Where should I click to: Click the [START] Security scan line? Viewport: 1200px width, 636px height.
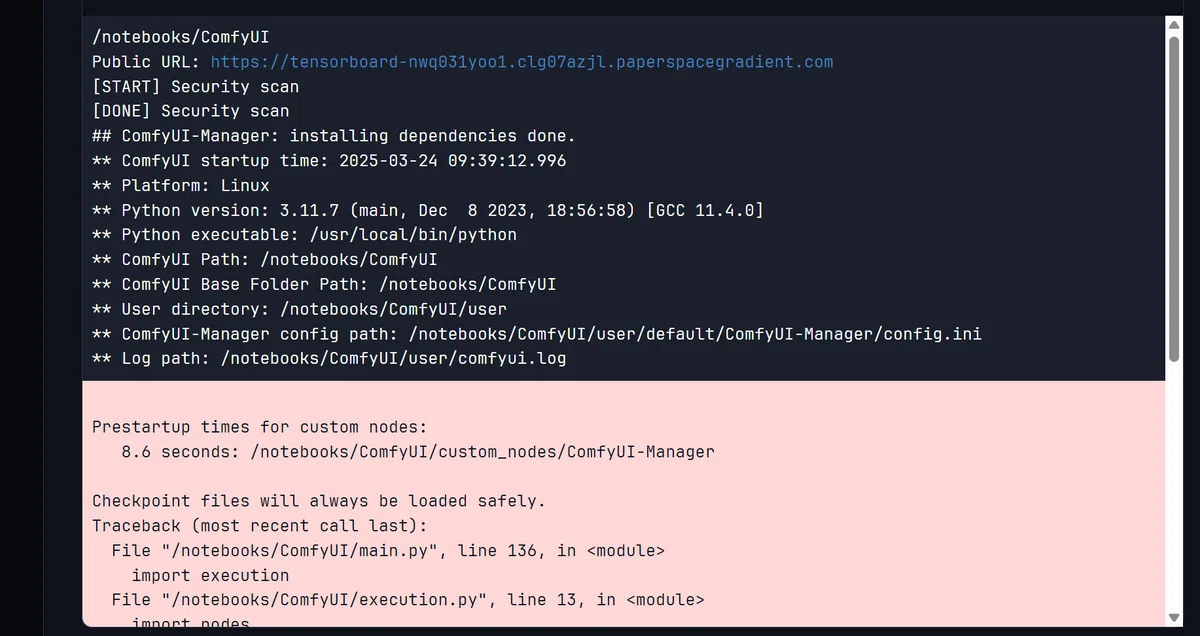click(x=195, y=87)
